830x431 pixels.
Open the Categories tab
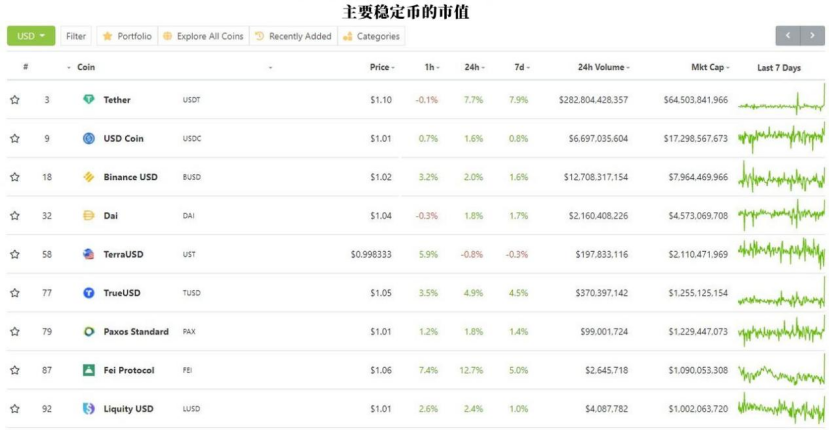pyautogui.click(x=371, y=36)
